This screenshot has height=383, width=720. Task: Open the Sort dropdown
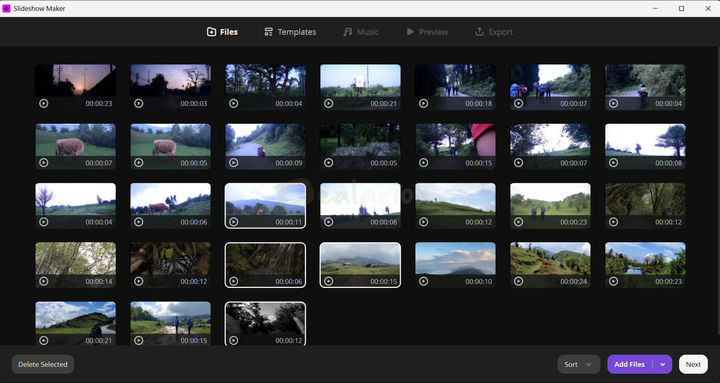click(x=579, y=364)
